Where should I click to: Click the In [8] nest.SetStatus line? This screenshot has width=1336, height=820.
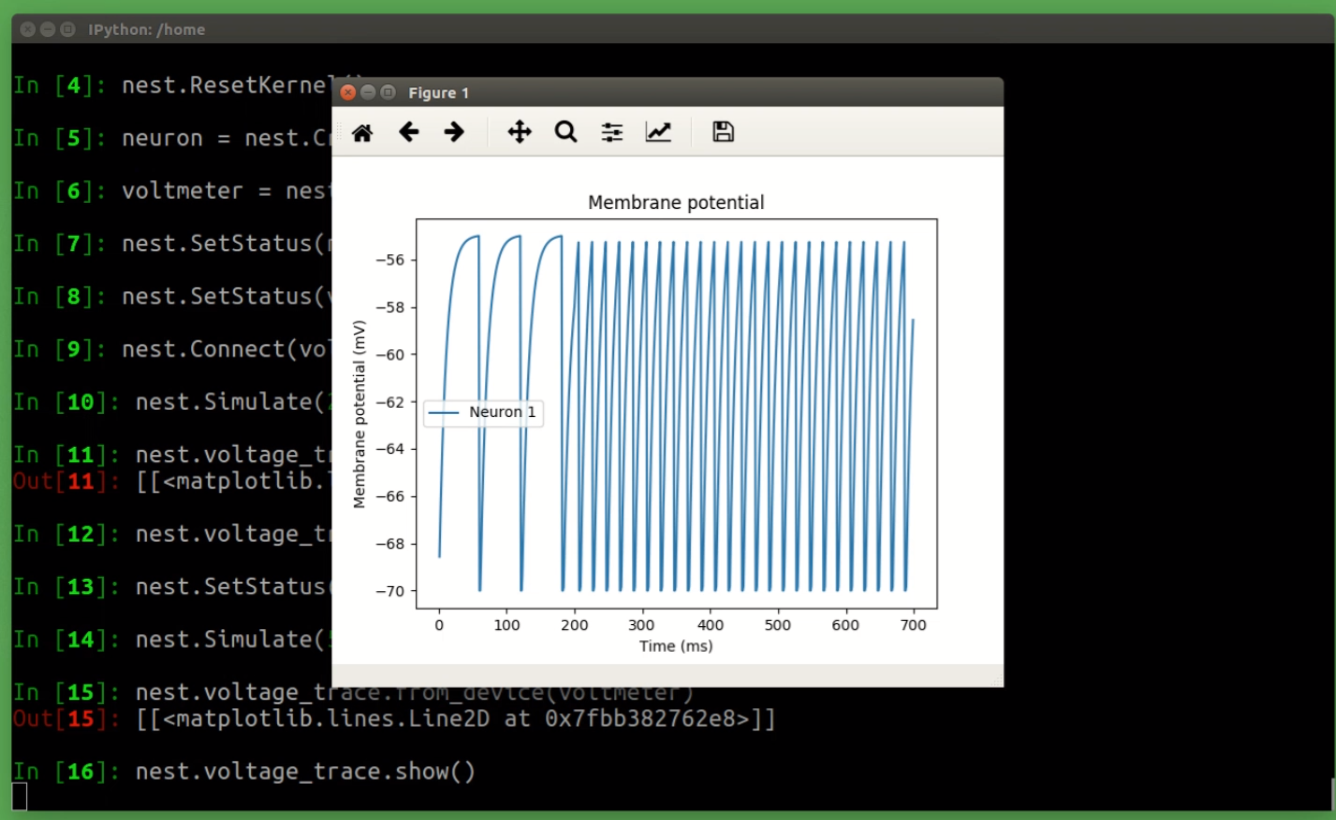[x=172, y=296]
